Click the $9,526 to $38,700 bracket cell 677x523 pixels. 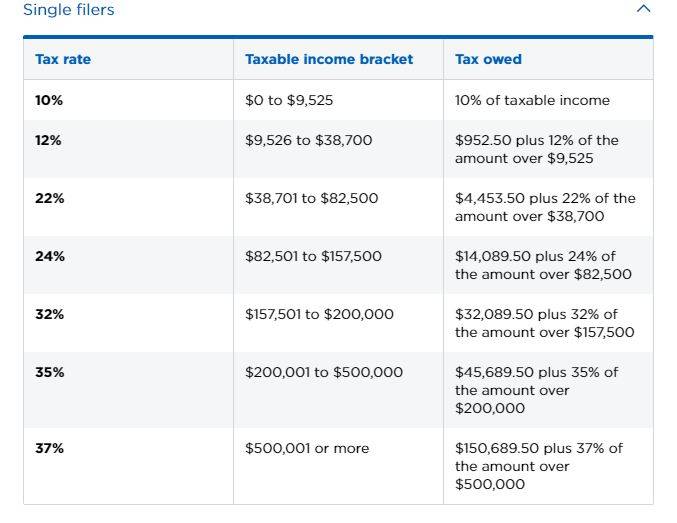[x=308, y=140]
